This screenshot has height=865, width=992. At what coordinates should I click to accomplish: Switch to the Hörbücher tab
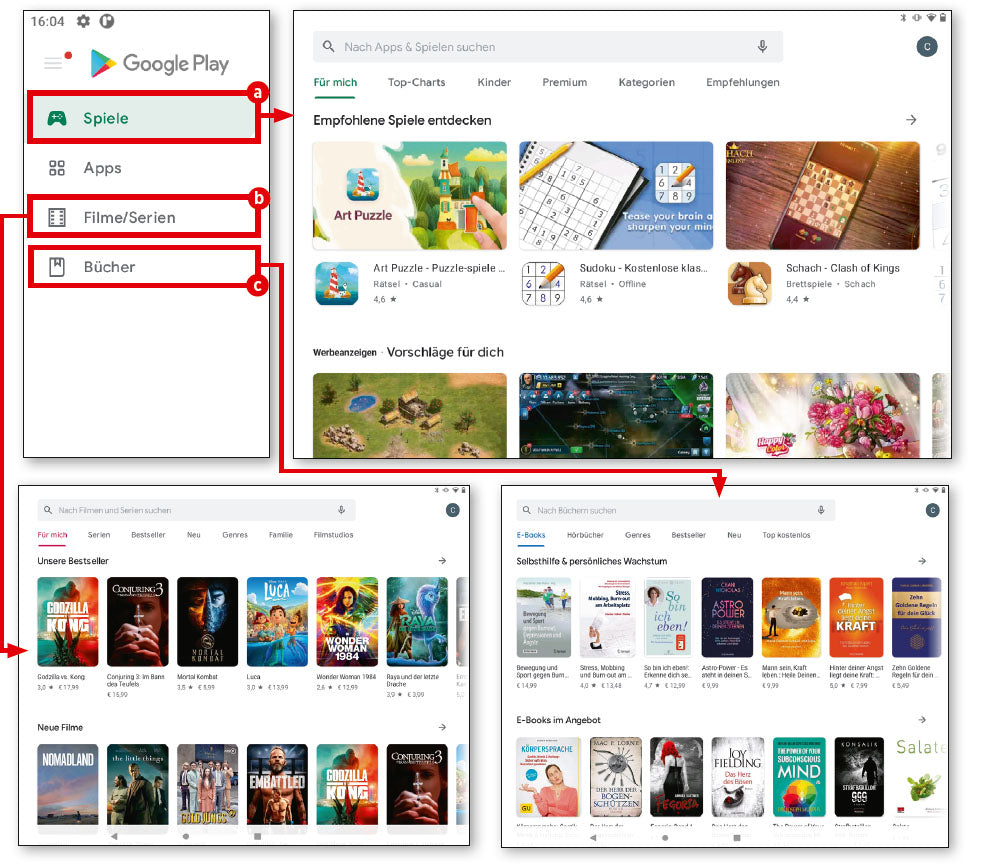point(584,535)
